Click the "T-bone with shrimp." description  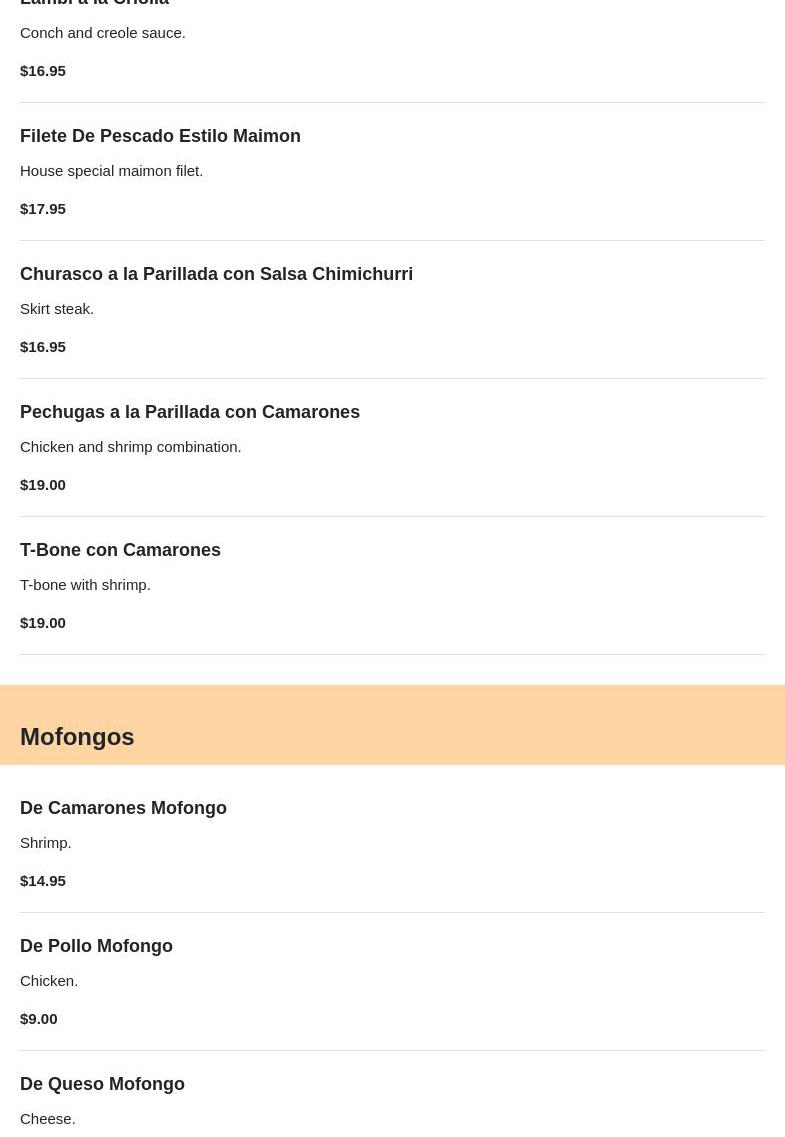[x=85, y=585]
